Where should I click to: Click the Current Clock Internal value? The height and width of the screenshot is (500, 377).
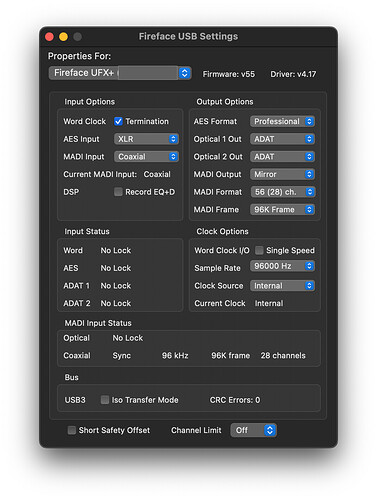269,303
